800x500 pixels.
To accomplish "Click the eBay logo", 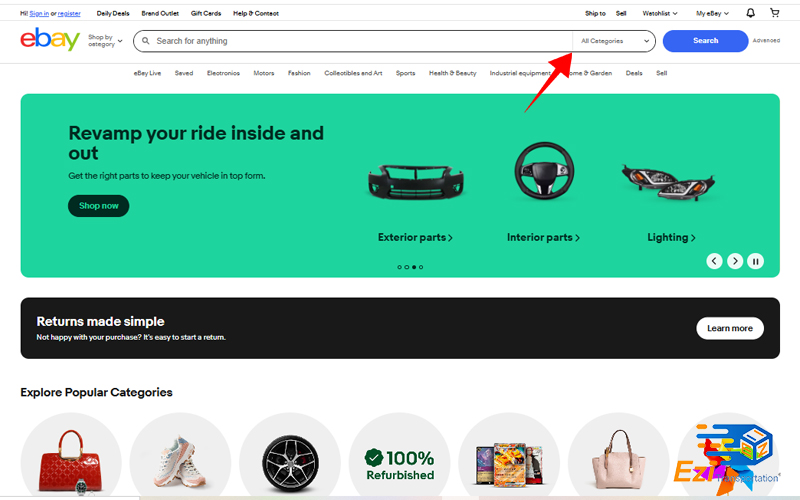I will point(49,41).
